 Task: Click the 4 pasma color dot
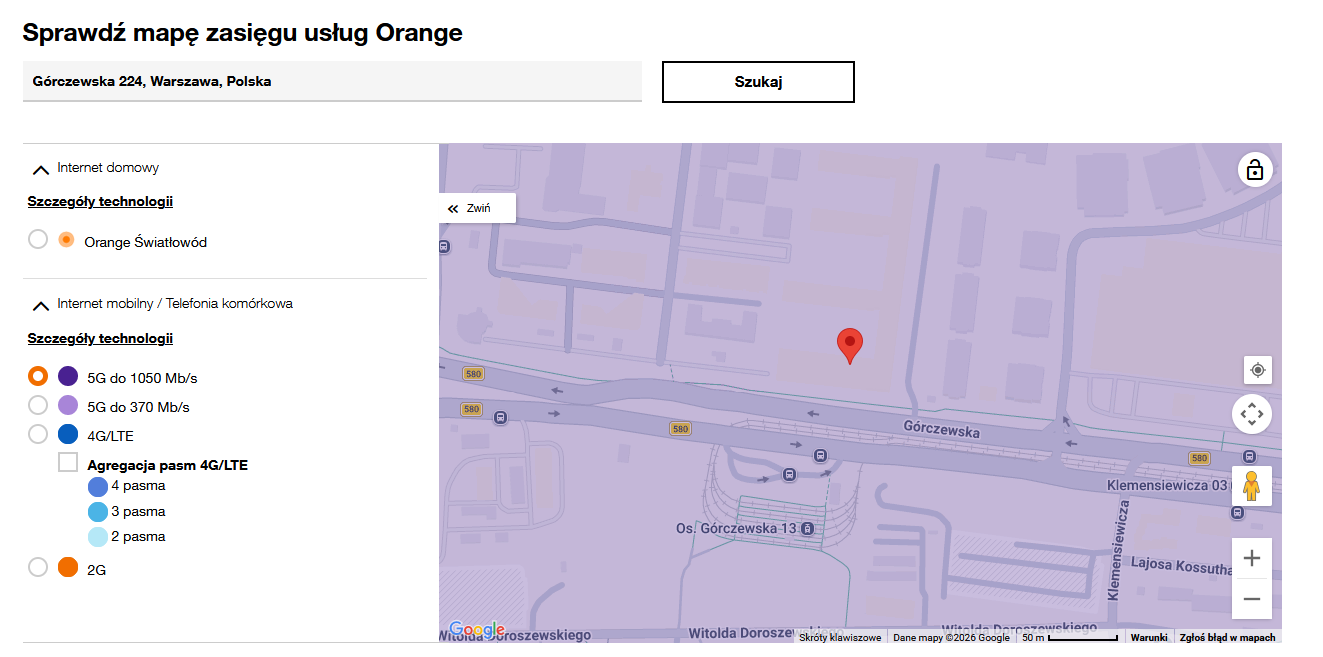(98, 487)
